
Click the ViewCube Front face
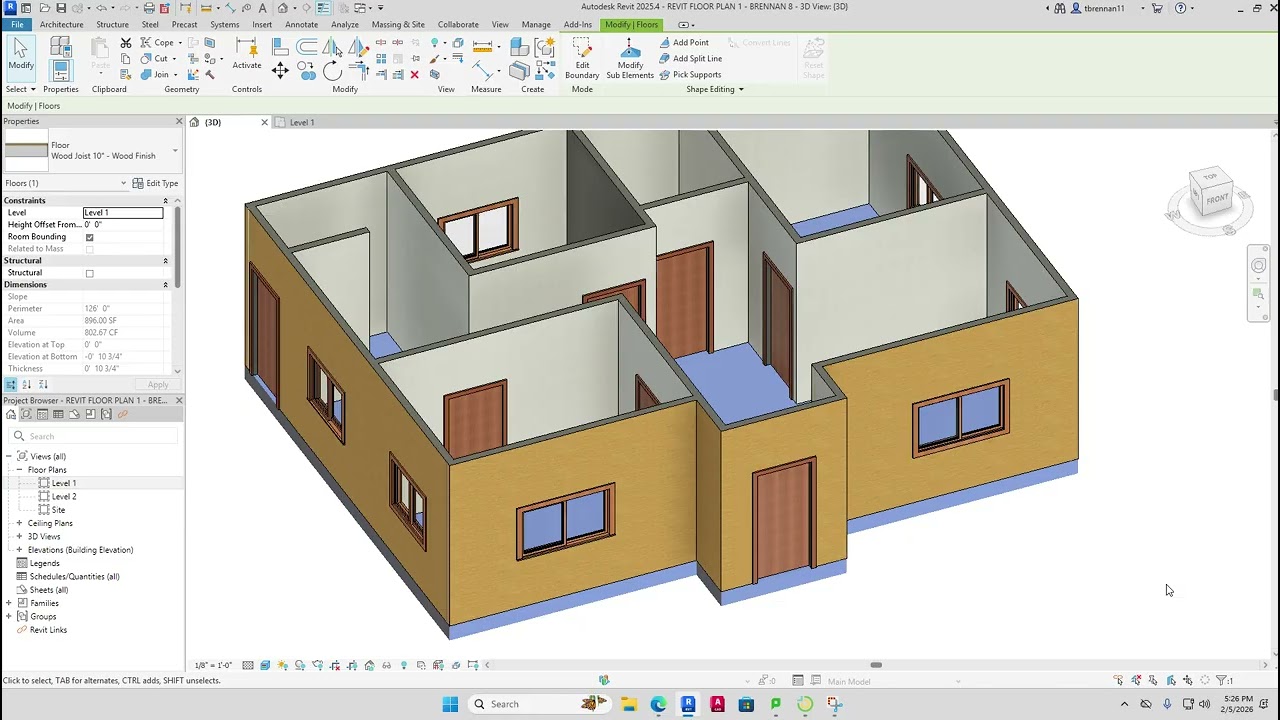coord(1216,199)
